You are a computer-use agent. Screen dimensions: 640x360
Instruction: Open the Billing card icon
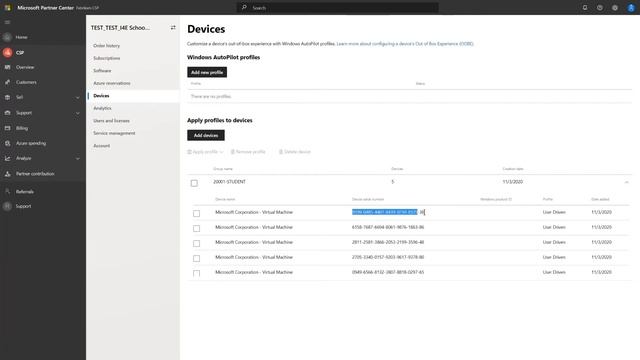[x=7, y=128]
